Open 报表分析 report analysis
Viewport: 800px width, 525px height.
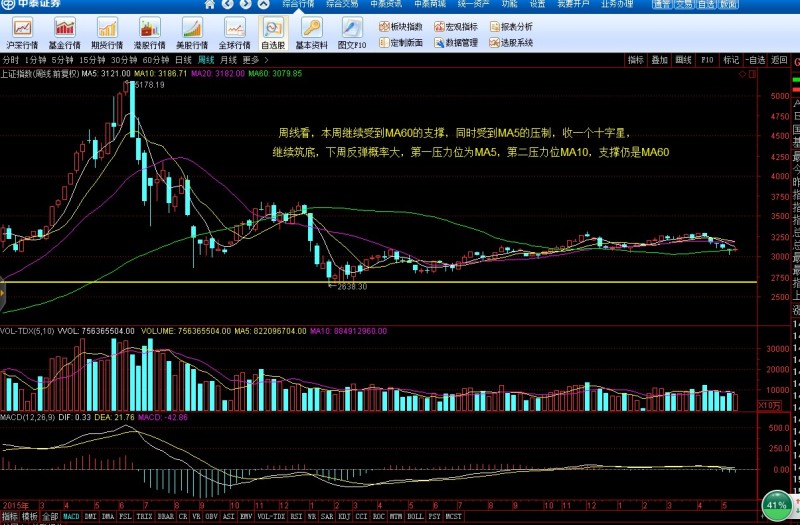pyautogui.click(x=511, y=27)
